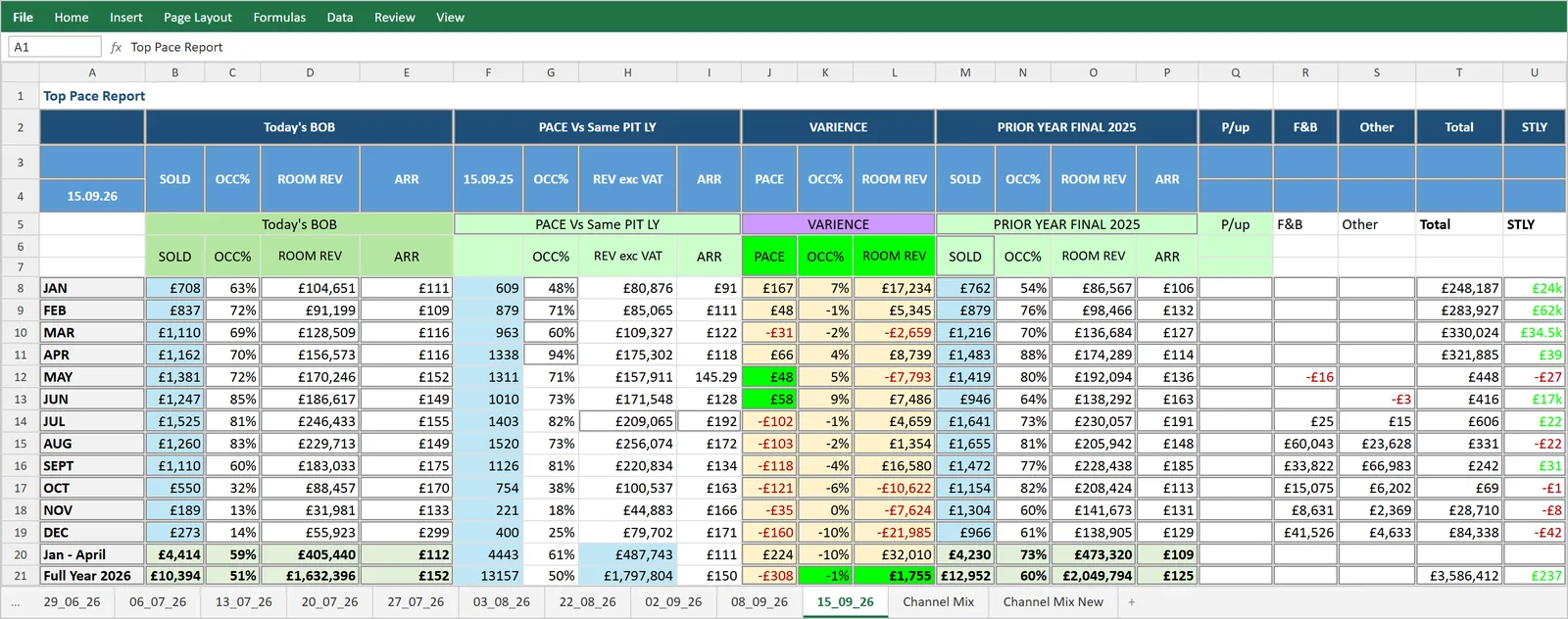Select the Full Year 2026 row label

[92, 576]
